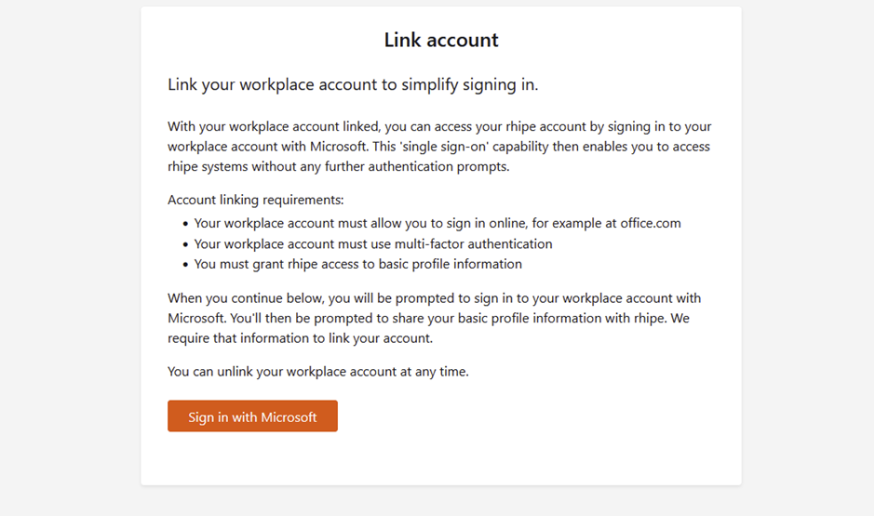874x524 pixels.
Task: Click the "Link account" heading
Action: [x=441, y=40]
